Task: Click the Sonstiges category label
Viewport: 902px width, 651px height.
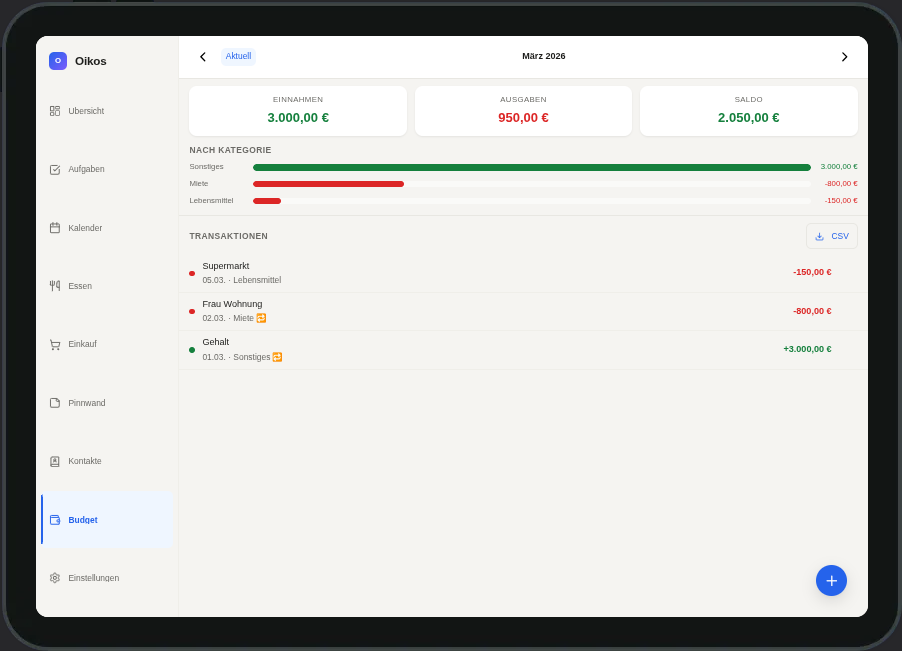Action: [207, 167]
